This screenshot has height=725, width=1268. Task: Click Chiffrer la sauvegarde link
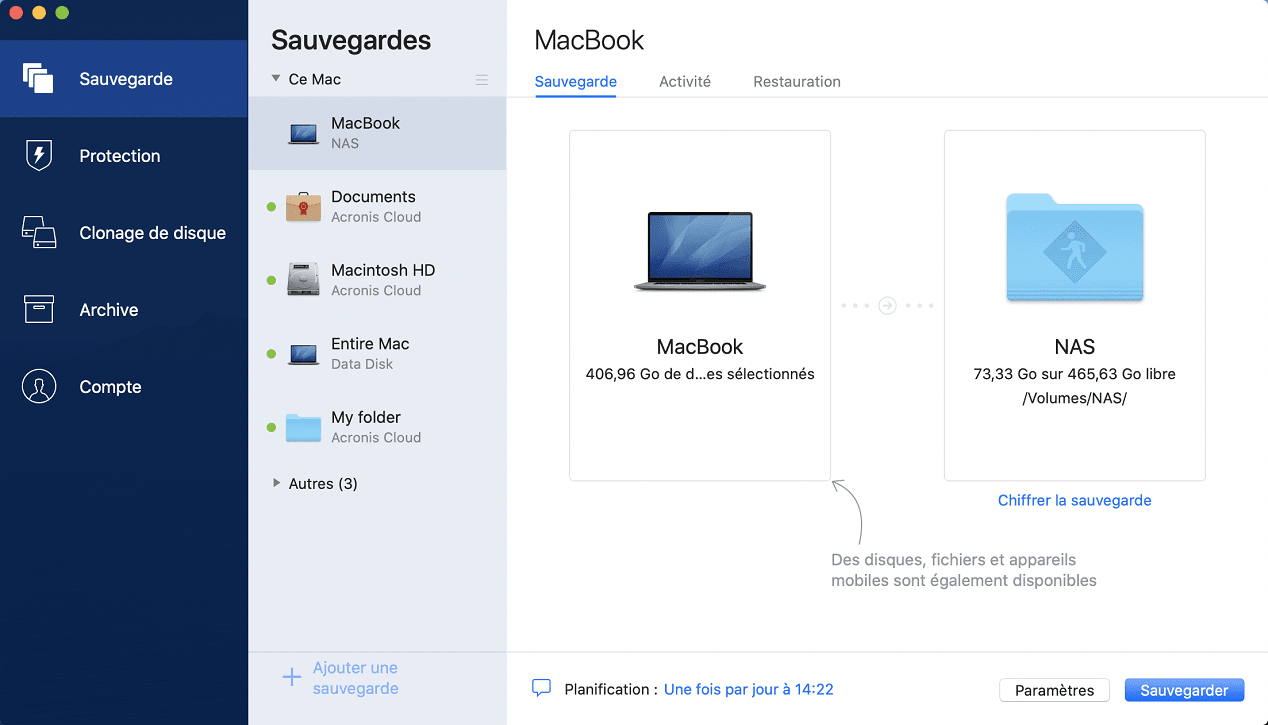click(x=1075, y=500)
